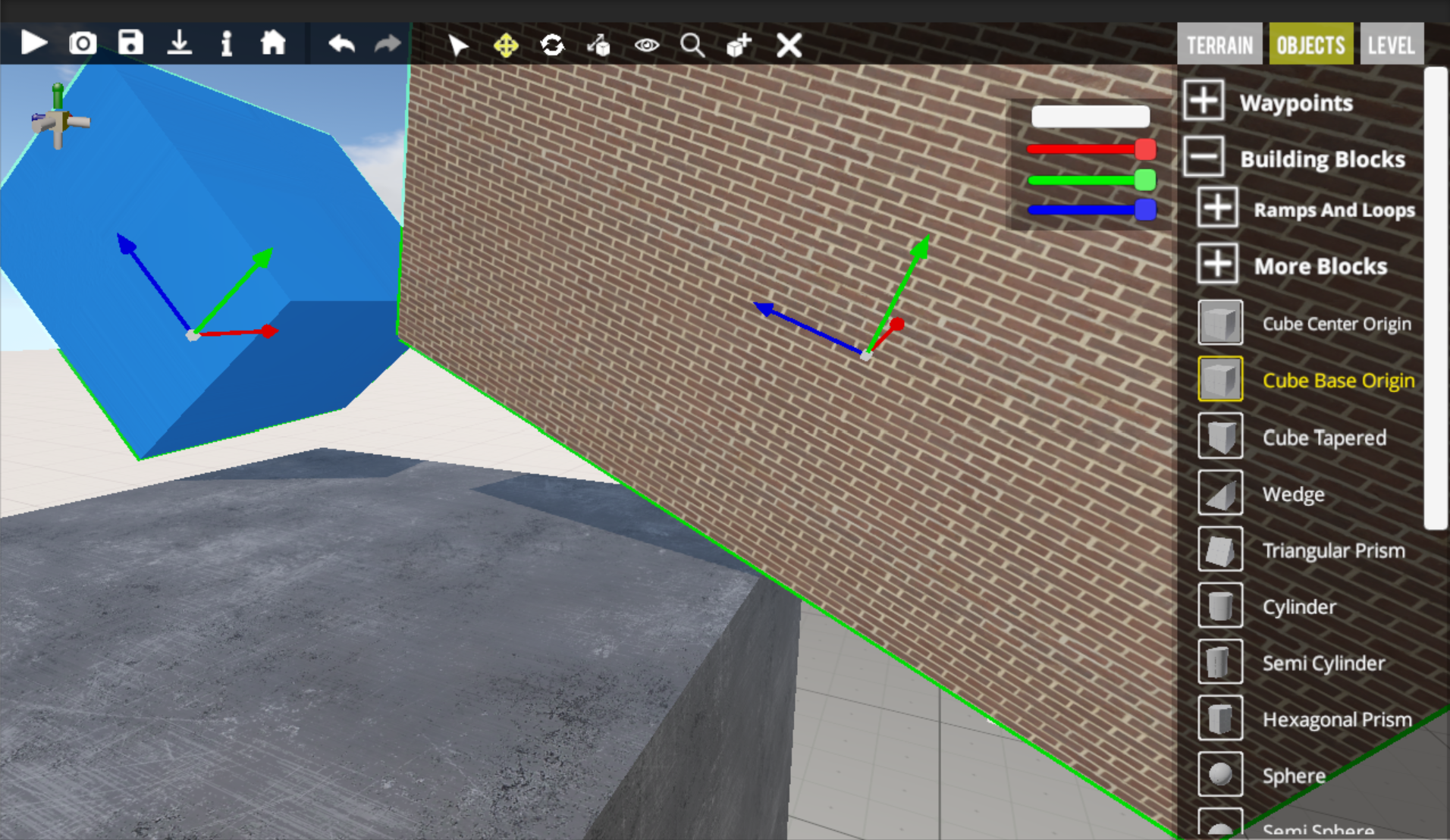Grab the blue cube's green axis arrow
This screenshot has height=840, width=1450.
(x=262, y=259)
